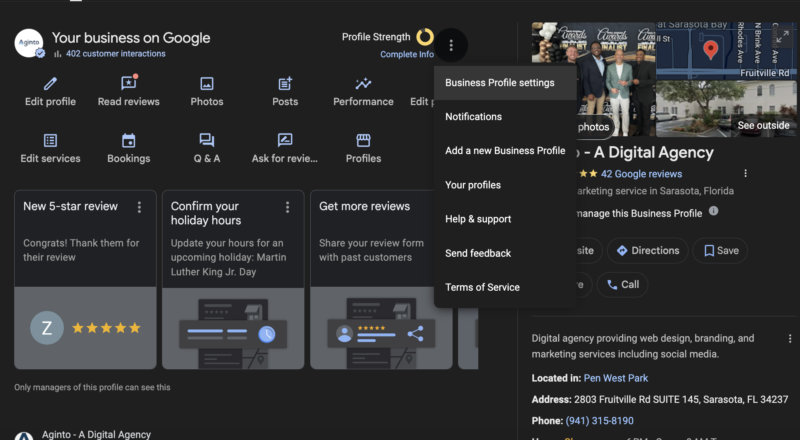Open options on New 5-star review card
Screen dimensions: 800x440
[139, 207]
